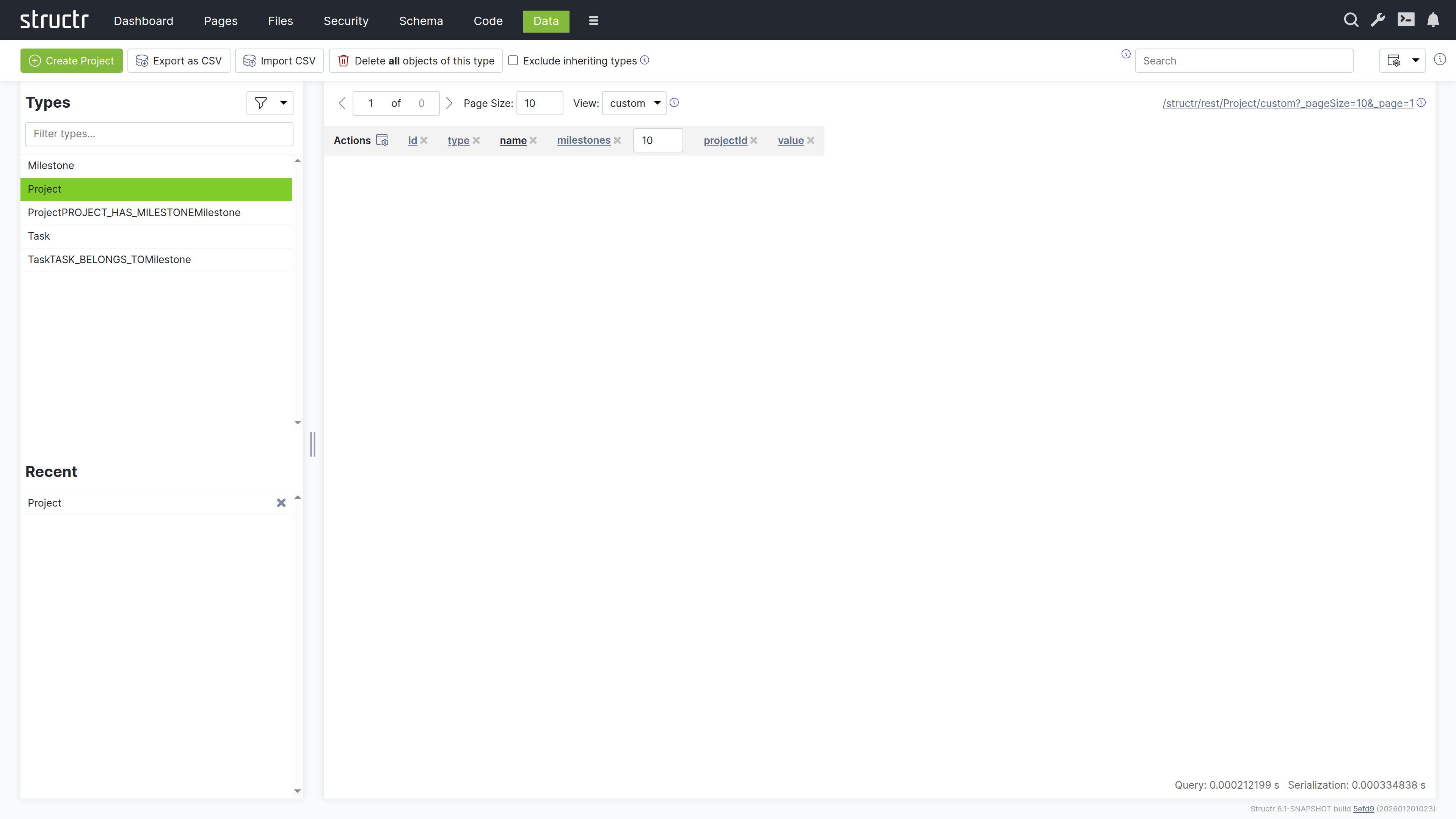
Task: Click the filter funnel icon in Types panel
Action: coord(260,103)
